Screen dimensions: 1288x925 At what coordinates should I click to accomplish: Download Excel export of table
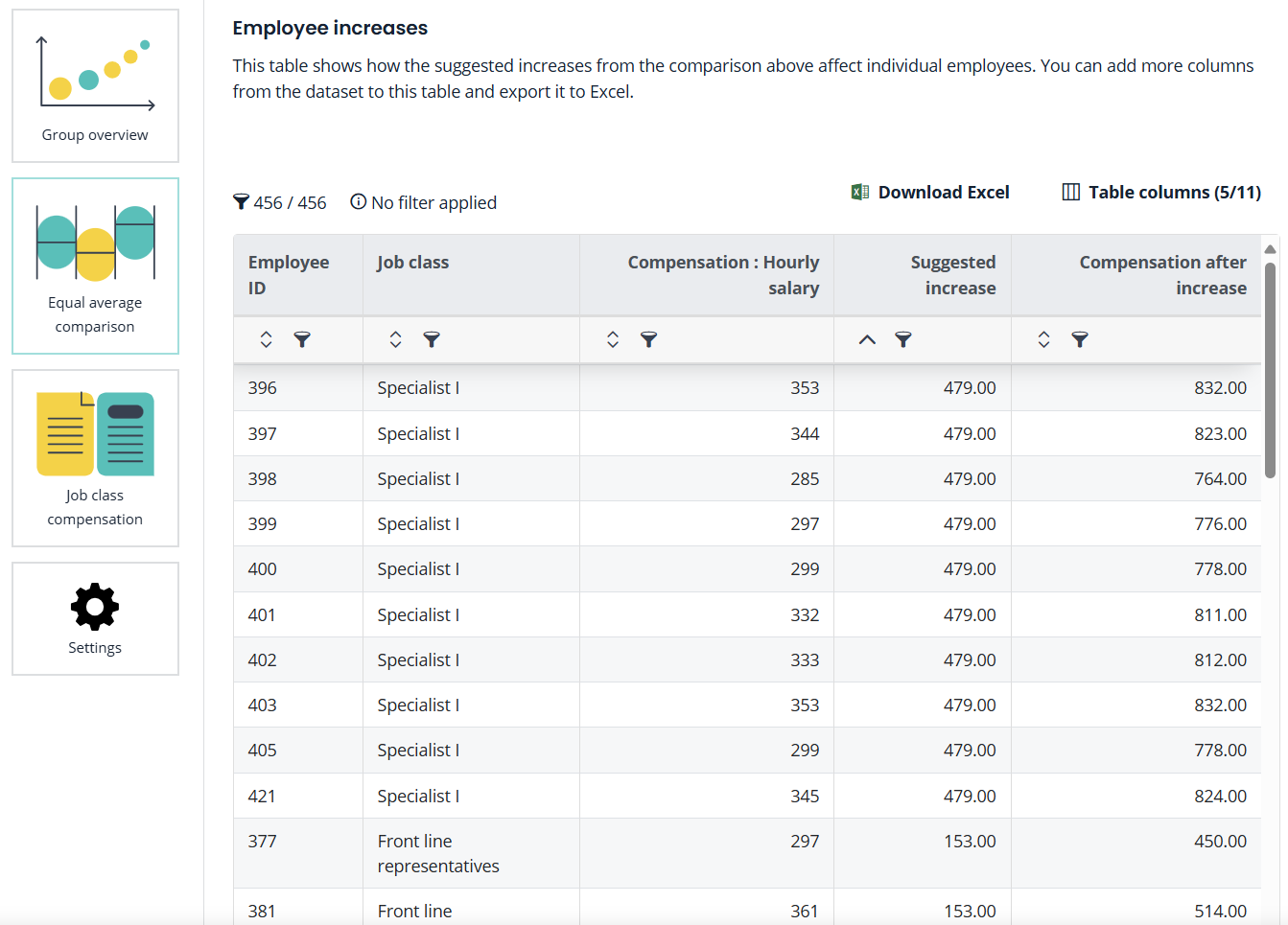tap(930, 193)
